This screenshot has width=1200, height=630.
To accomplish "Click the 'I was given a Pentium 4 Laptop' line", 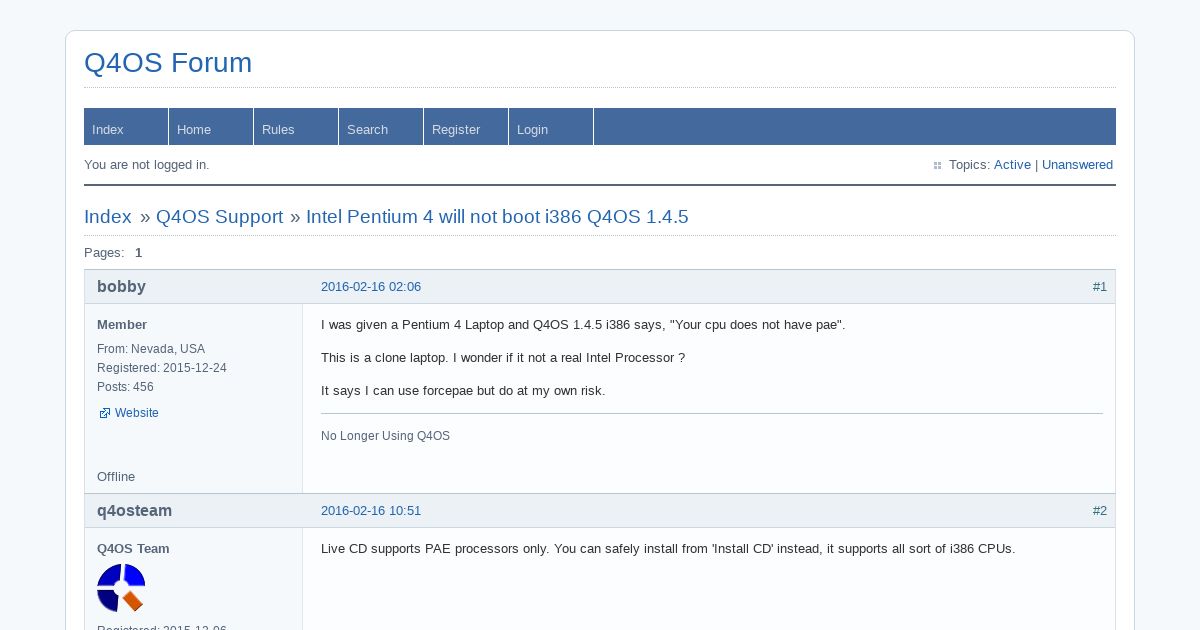I will pos(583,325).
